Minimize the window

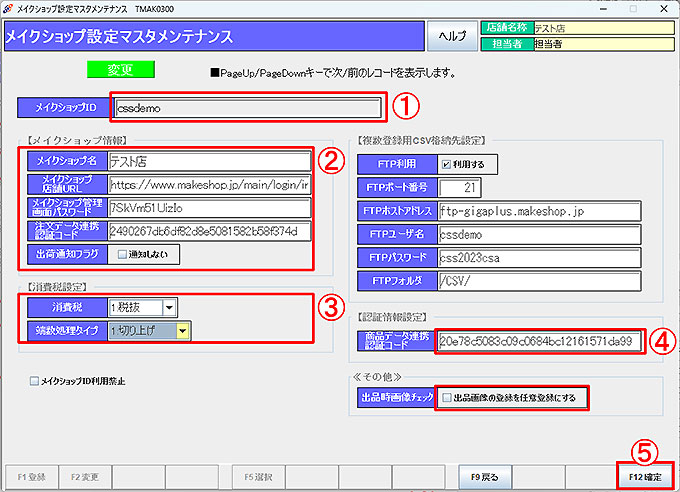(603, 9)
